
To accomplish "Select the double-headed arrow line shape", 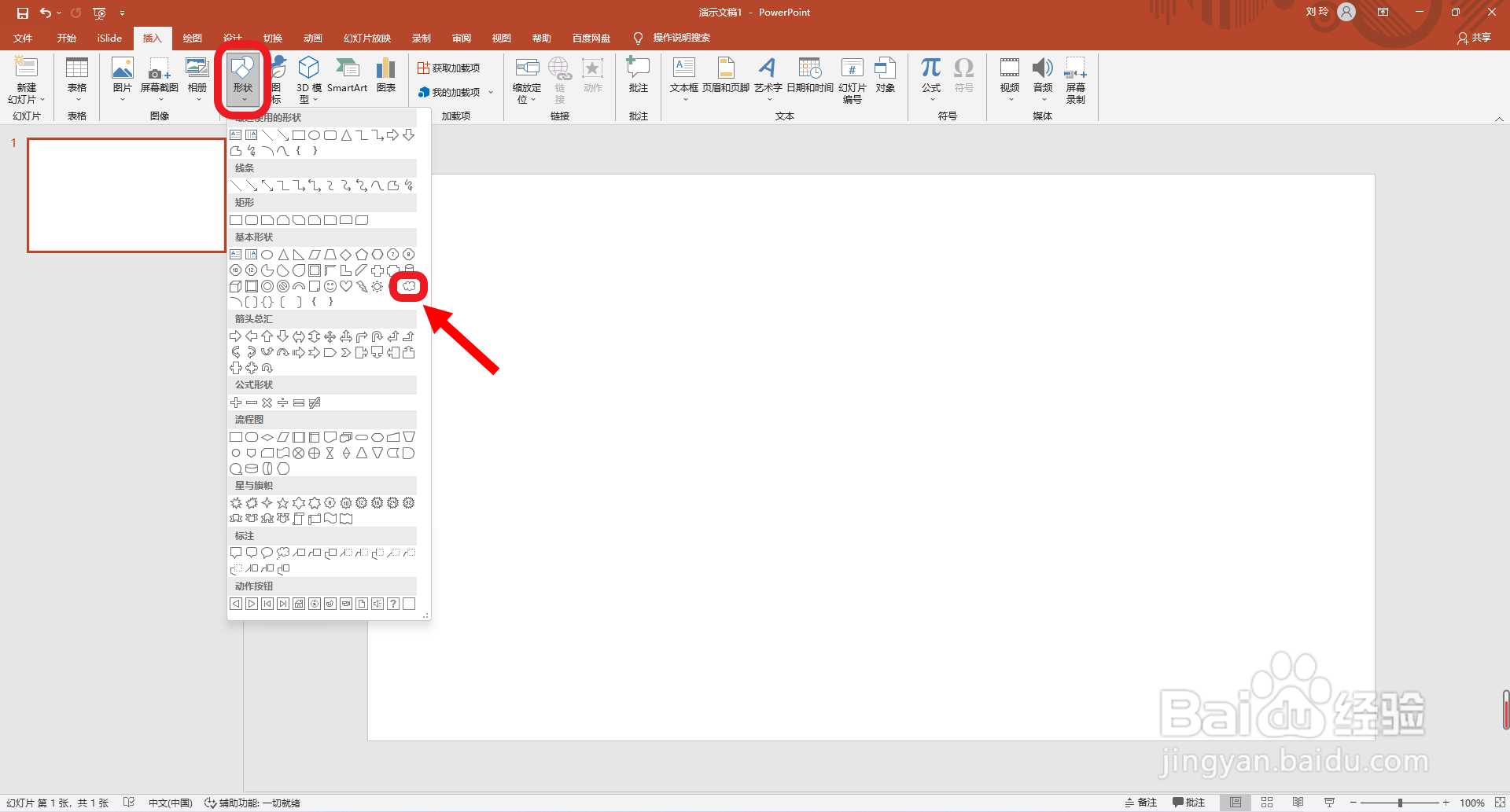I will point(267,186).
